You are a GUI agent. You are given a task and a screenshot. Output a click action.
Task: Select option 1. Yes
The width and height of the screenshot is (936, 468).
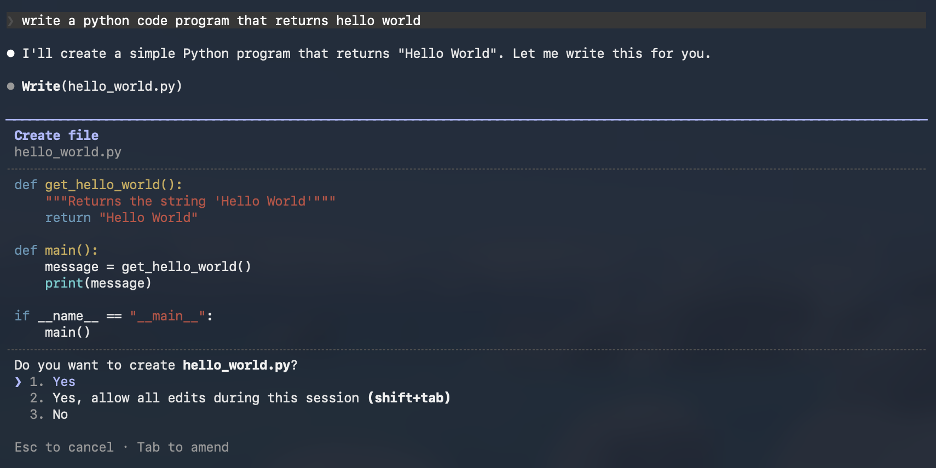[x=63, y=382]
